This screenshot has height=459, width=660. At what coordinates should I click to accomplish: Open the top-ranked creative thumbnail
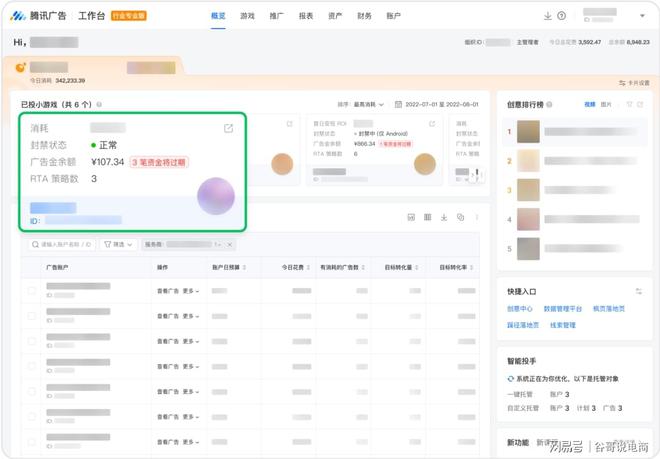pyautogui.click(x=528, y=131)
